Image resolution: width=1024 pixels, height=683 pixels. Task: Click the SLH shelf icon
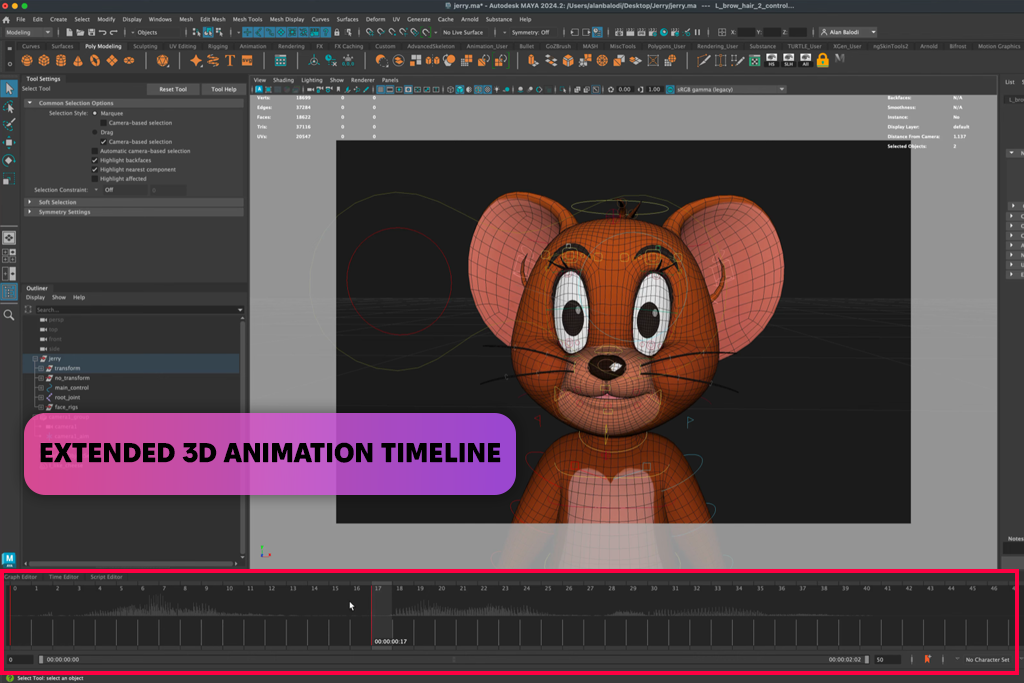point(788,61)
